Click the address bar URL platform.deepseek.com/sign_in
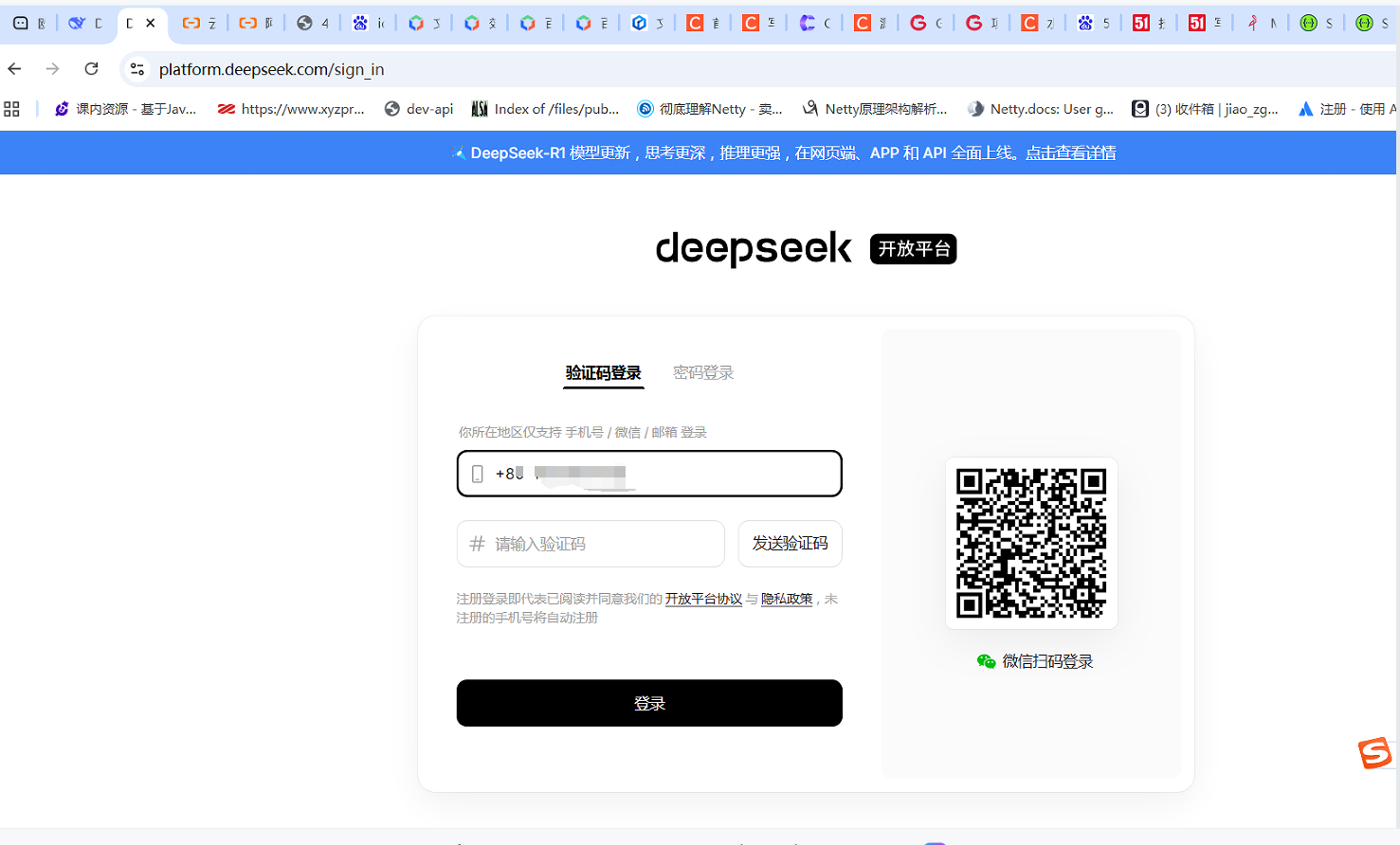Viewport: 1400px width, 845px height. pos(271,69)
